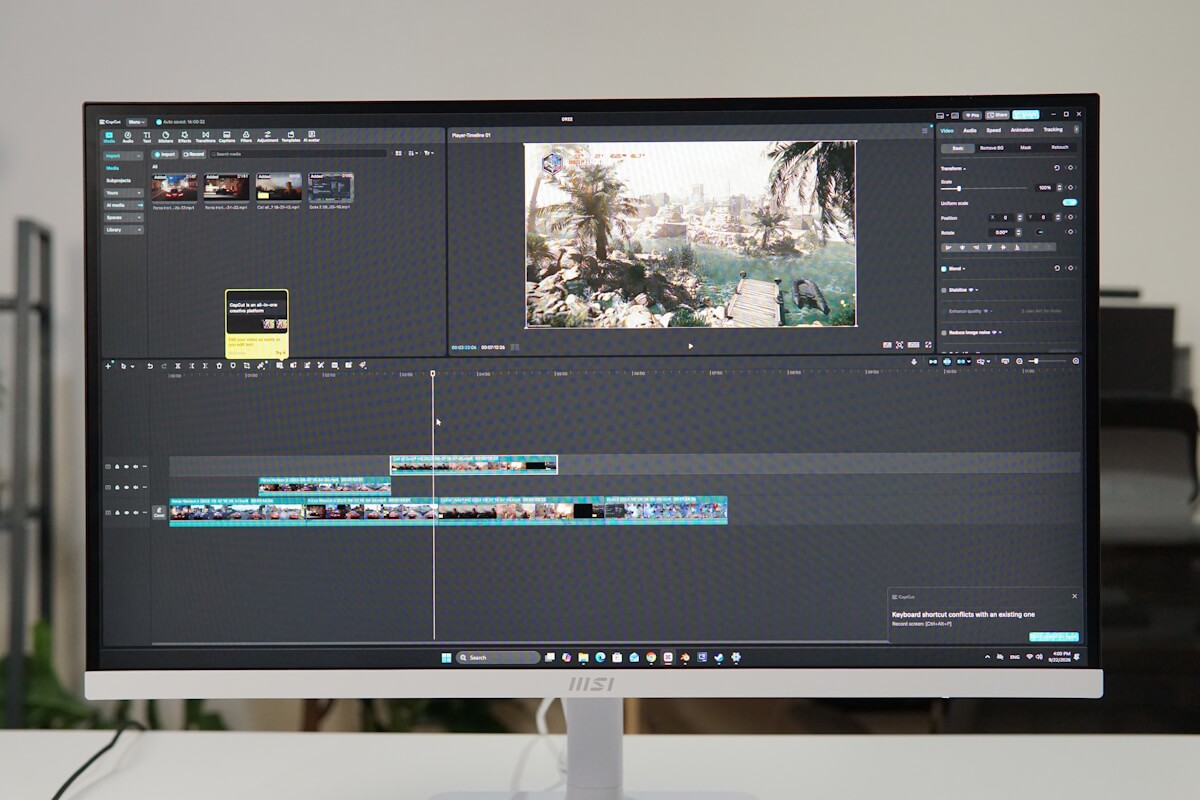Open the media filter dropdown
This screenshot has height=800, width=1200.
(x=429, y=153)
